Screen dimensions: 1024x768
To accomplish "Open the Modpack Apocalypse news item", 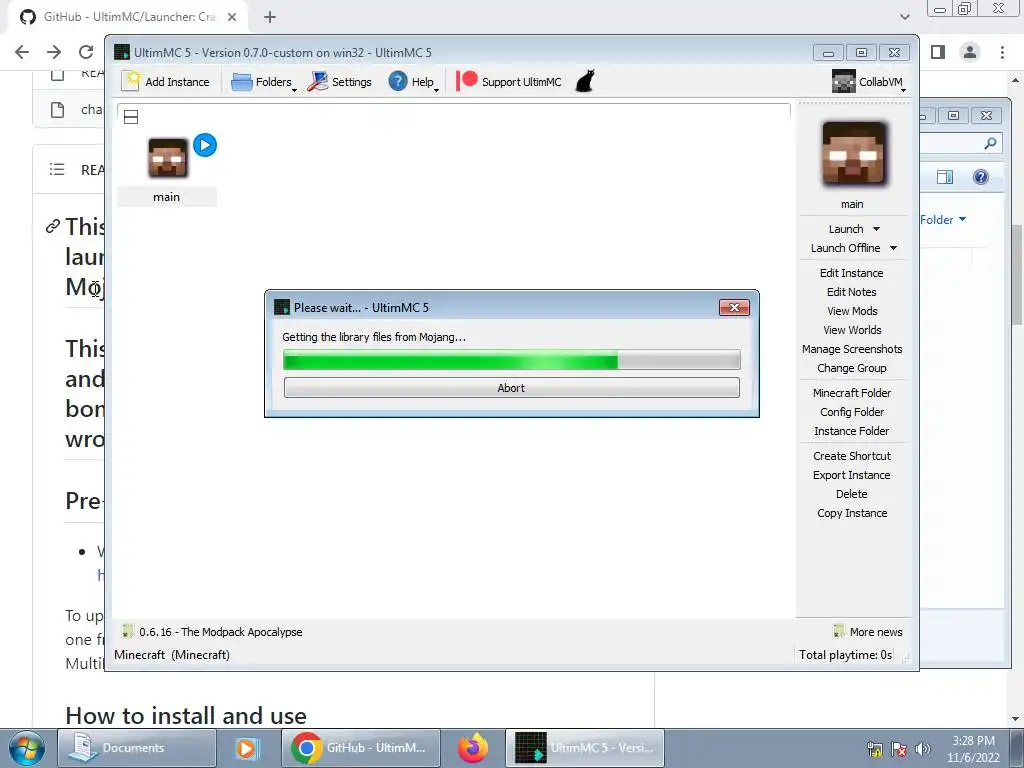I will point(212,632).
